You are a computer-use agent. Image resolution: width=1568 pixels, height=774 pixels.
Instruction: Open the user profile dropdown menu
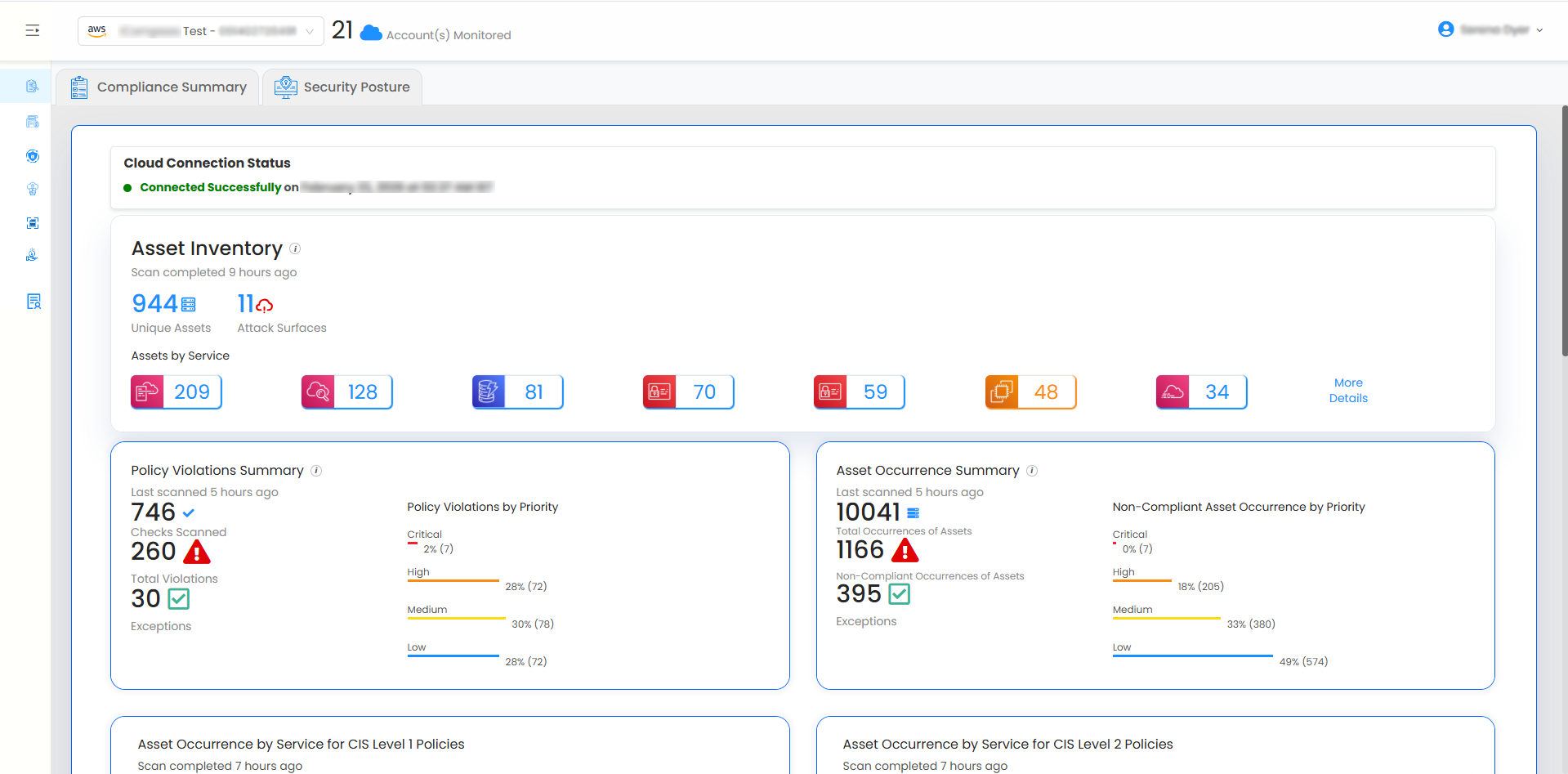click(x=1490, y=29)
